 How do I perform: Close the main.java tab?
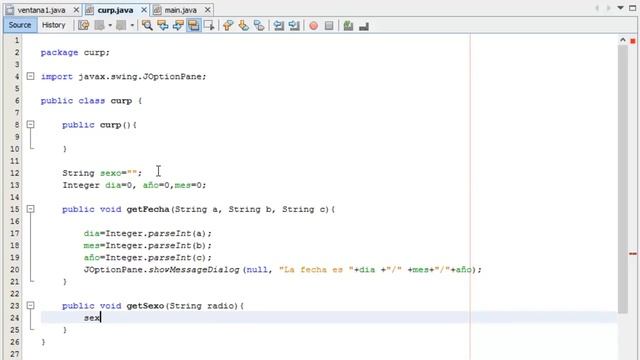click(x=207, y=10)
